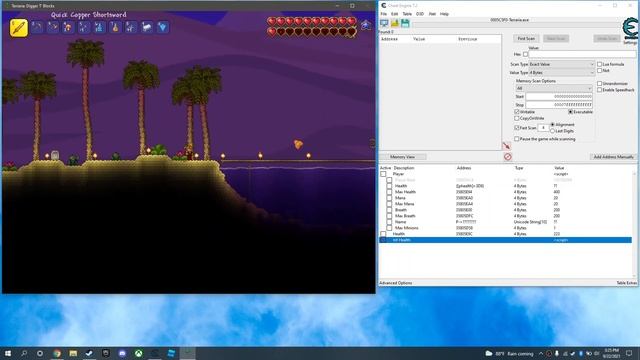Select the Alignment radio button
The height and width of the screenshot is (360, 640).
tap(553, 124)
